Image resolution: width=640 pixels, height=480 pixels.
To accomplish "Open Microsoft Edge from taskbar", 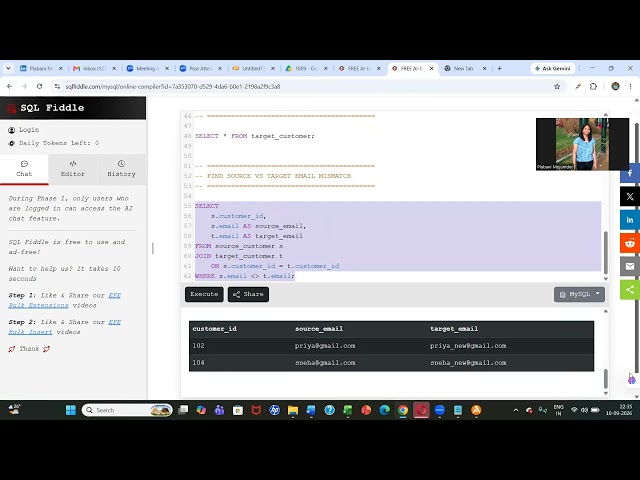I will tap(384, 410).
